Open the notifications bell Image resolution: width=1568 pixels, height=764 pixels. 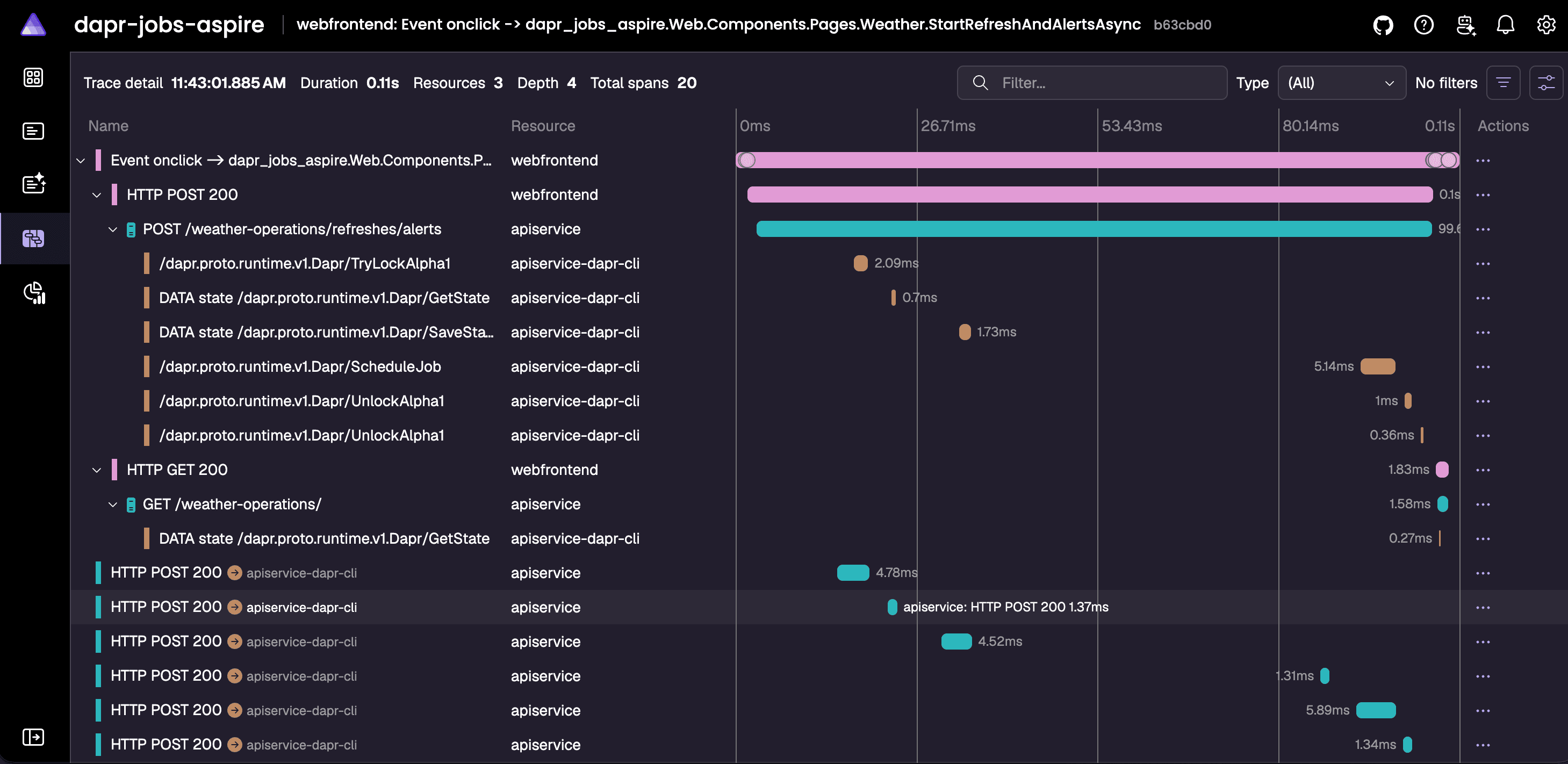click(1505, 25)
